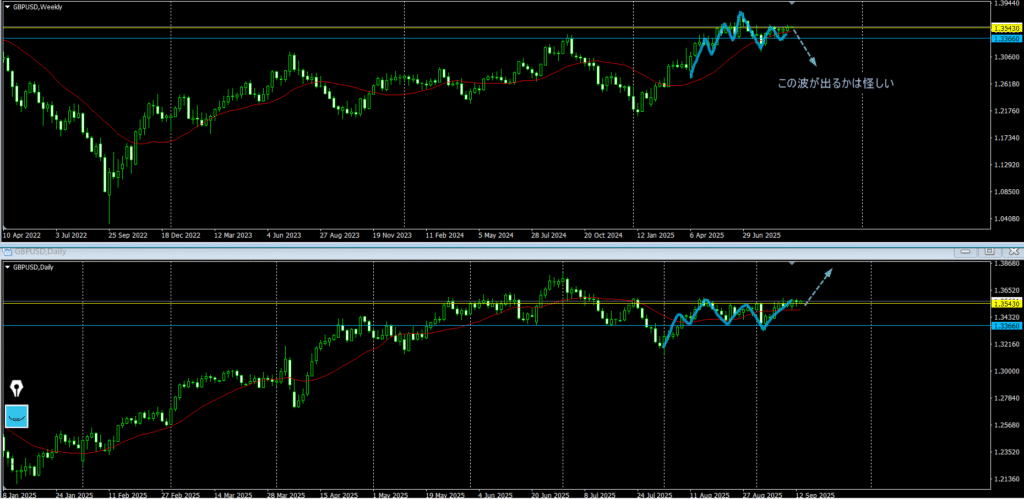Click the chart shift triangle on weekly chart

(x=792, y=7)
